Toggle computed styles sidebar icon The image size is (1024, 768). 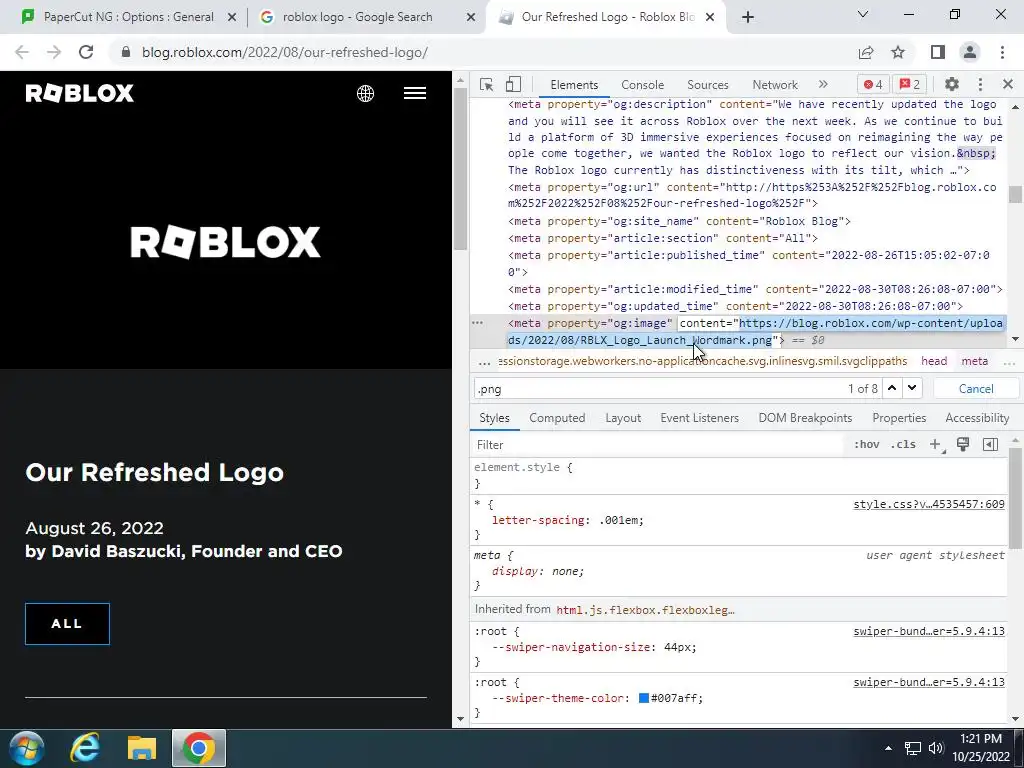(x=990, y=445)
